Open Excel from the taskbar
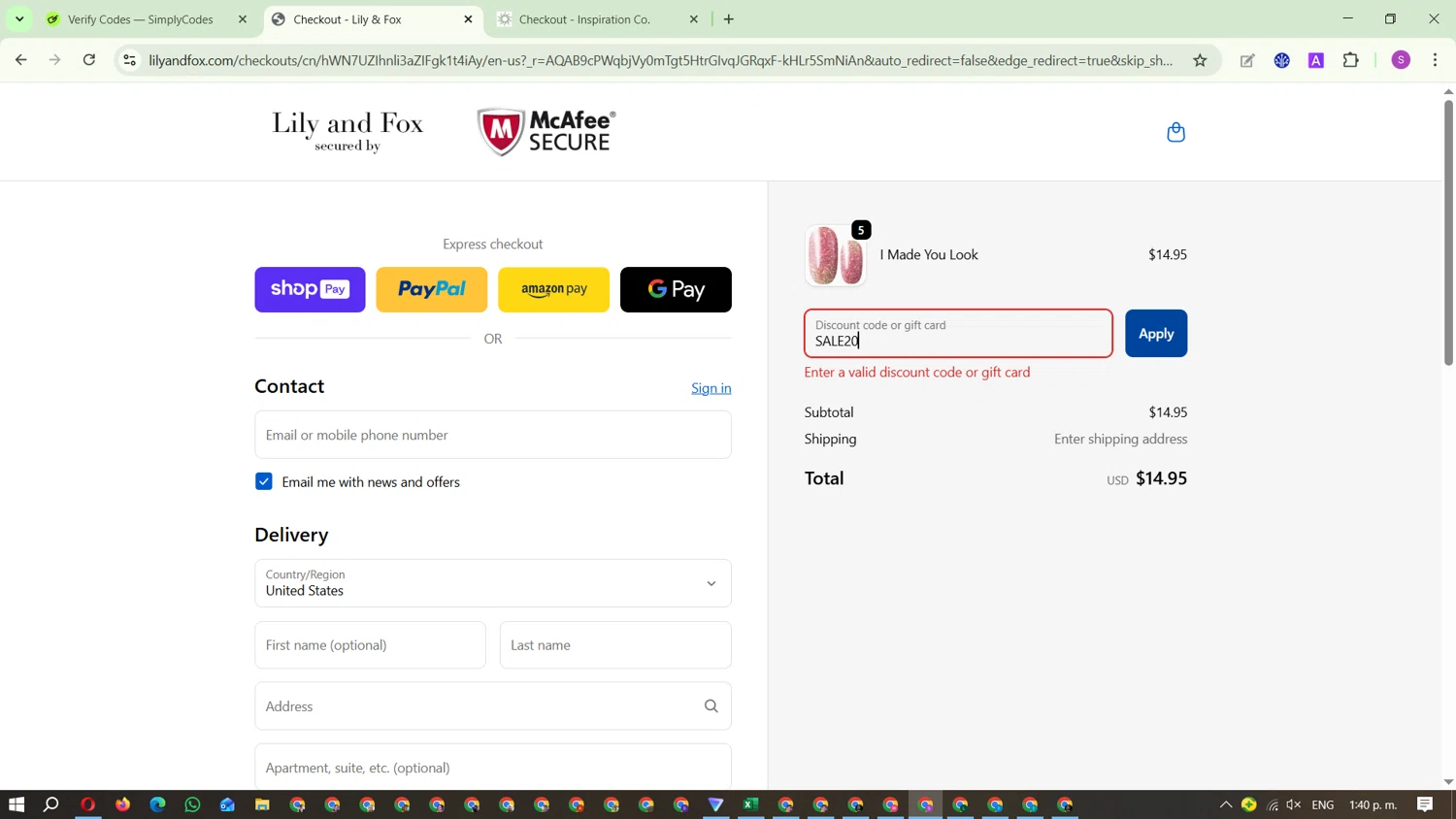 [x=750, y=804]
